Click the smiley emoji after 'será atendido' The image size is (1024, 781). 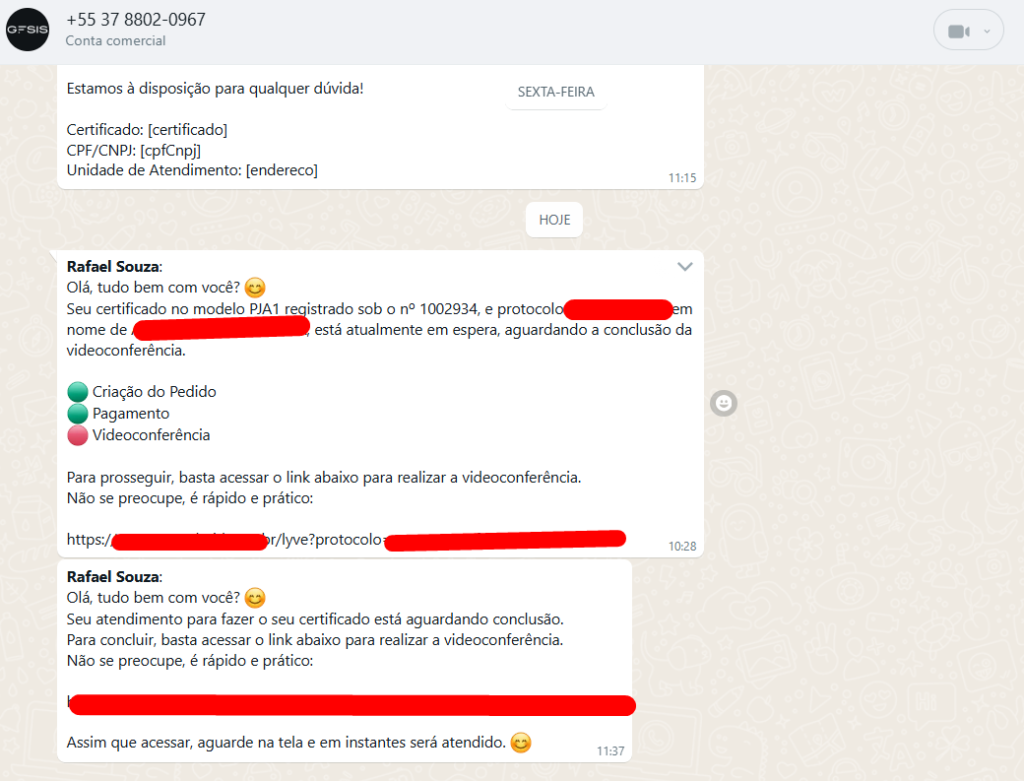pos(520,743)
